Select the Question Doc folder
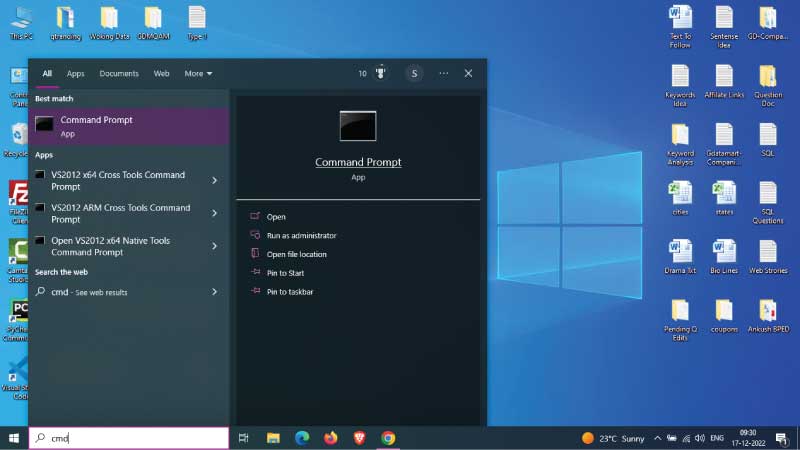 tap(768, 86)
